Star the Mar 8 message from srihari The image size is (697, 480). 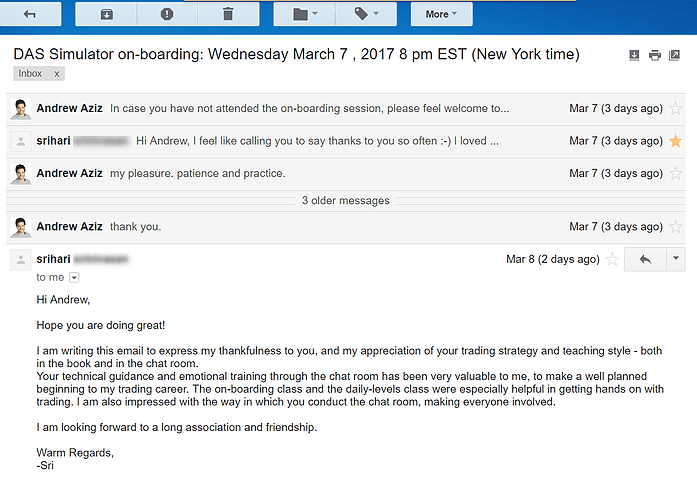612,260
